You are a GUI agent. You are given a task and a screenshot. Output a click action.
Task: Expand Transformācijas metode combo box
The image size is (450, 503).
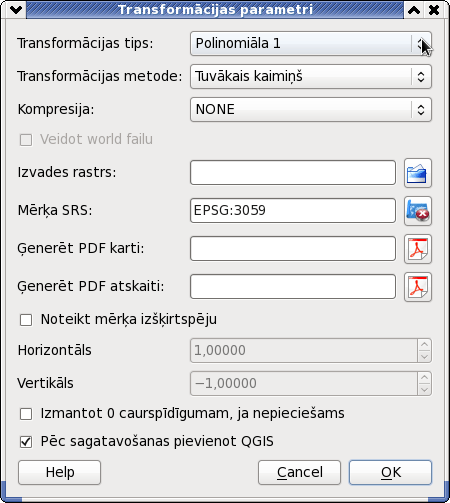311,76
